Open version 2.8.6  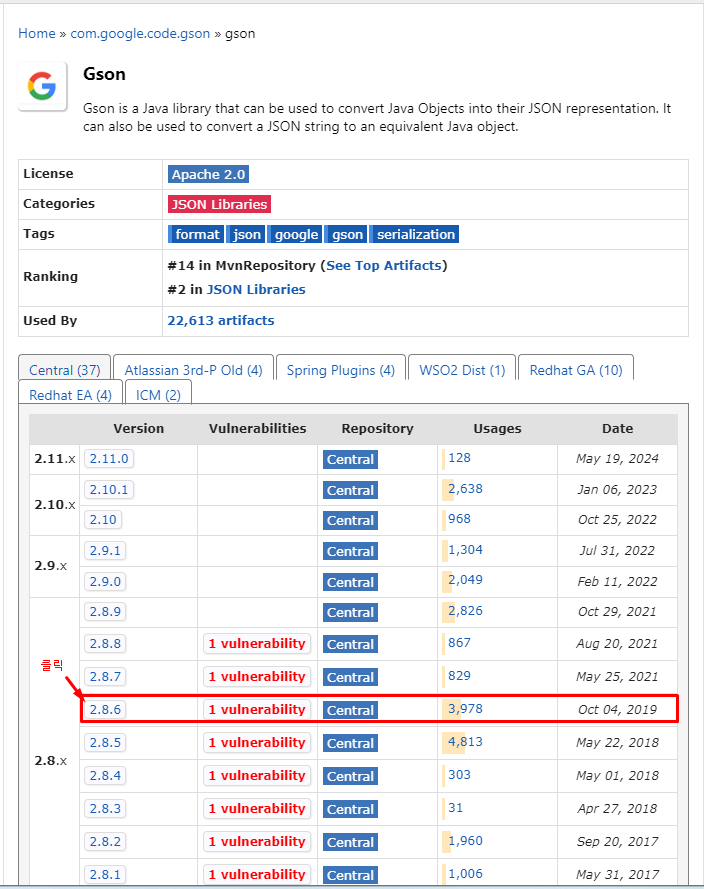click(x=105, y=709)
